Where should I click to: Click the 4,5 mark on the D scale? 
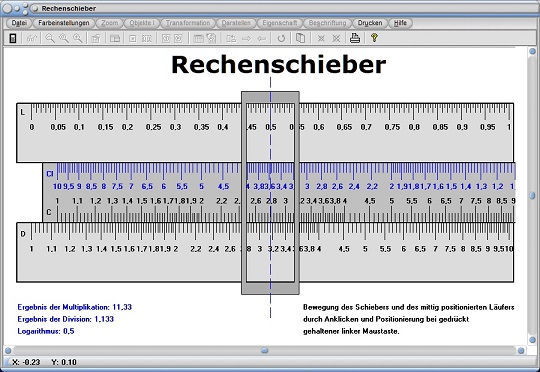pos(344,249)
